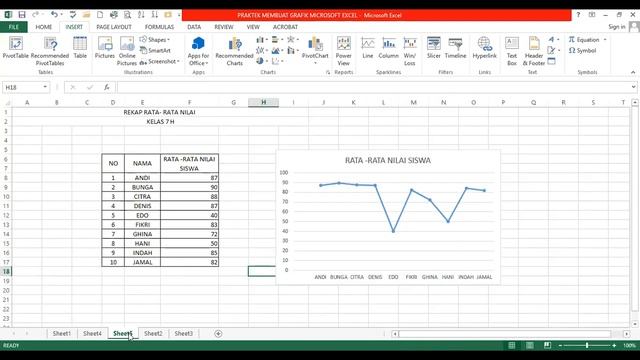Click the zoom out minus button

560,345
